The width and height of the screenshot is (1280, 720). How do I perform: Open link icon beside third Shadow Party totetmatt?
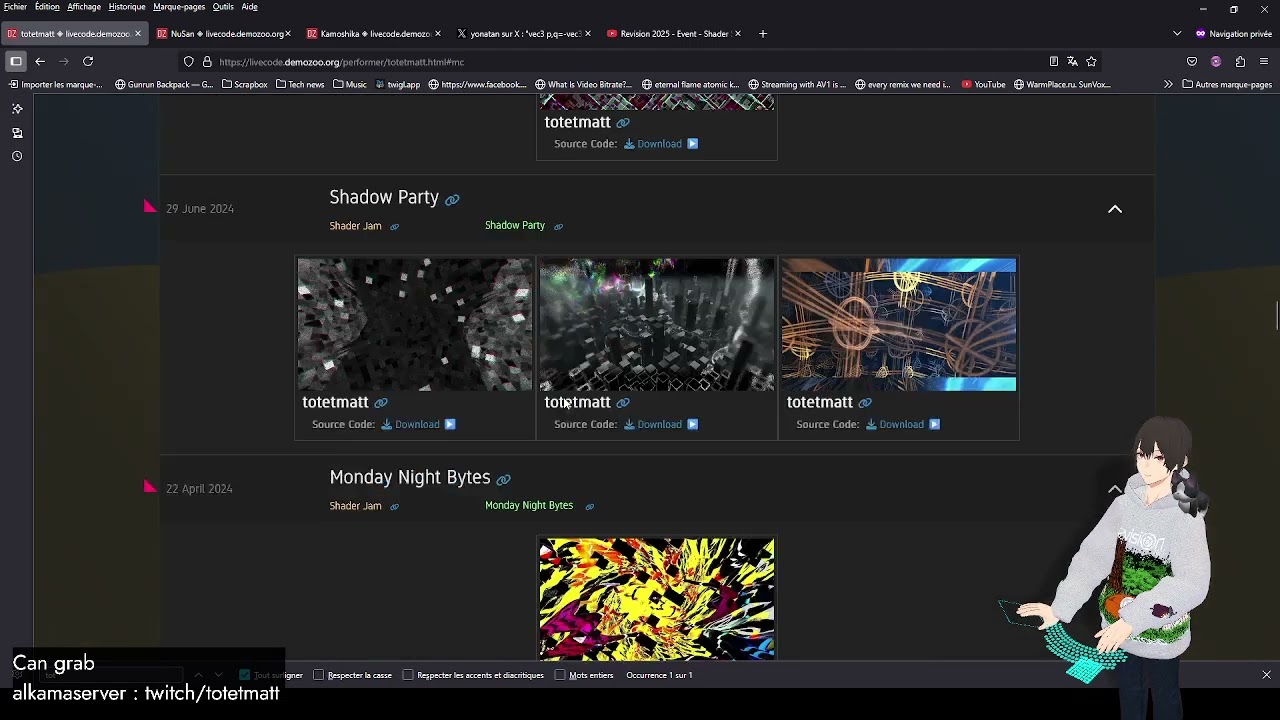point(865,403)
